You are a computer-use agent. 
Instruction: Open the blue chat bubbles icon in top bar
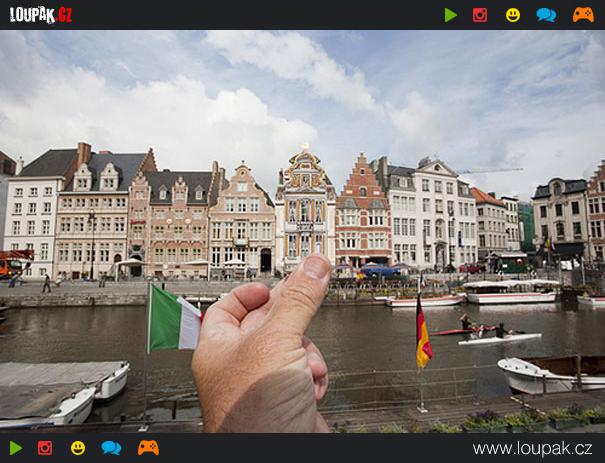click(546, 15)
